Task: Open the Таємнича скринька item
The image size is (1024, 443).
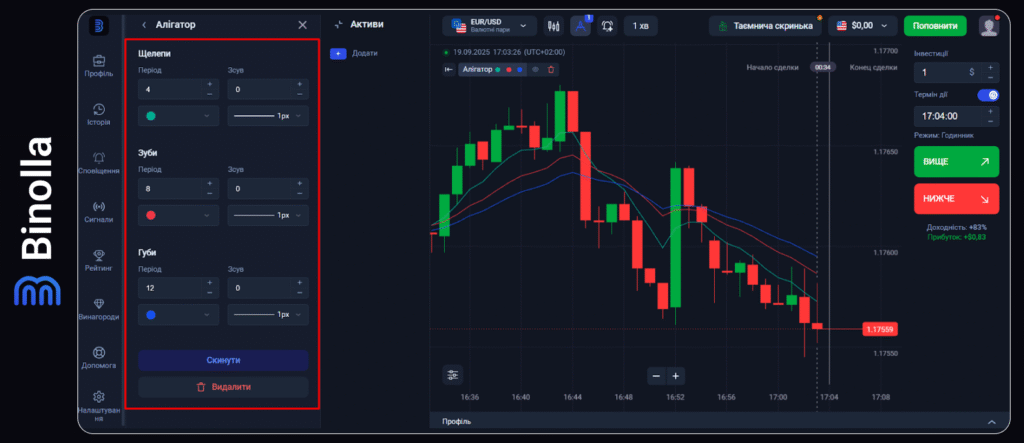Action: [x=764, y=26]
